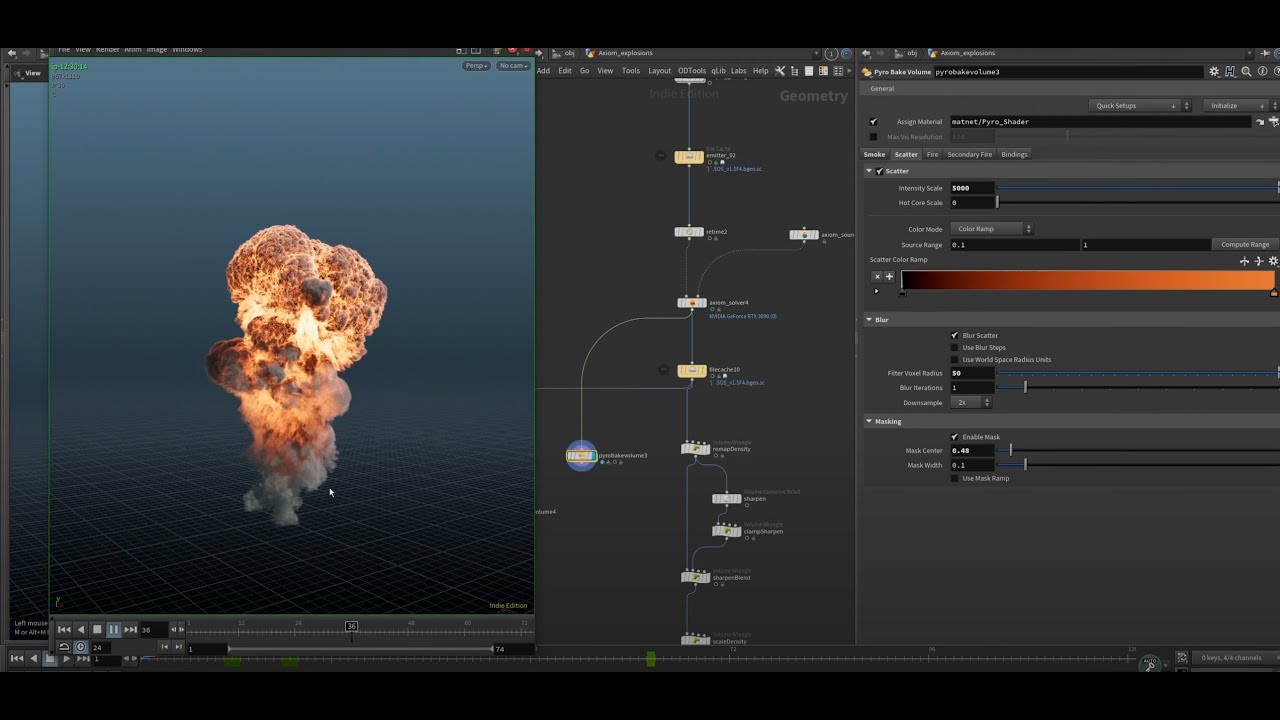Viewport: 1280px width, 720px height.
Task: Open the Color Mode dropdown
Action: click(991, 229)
